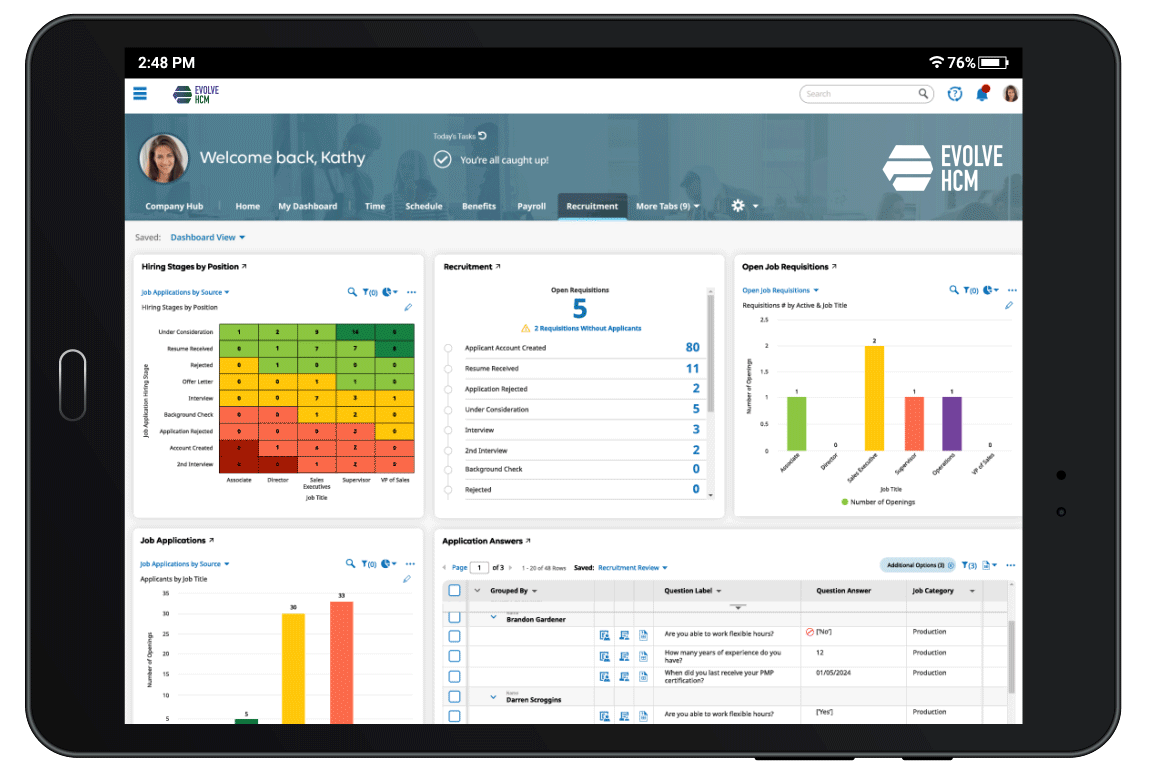This screenshot has height=770, width=1150.
Task: Click the Evolve HCM logo in header
Action: tap(196, 95)
